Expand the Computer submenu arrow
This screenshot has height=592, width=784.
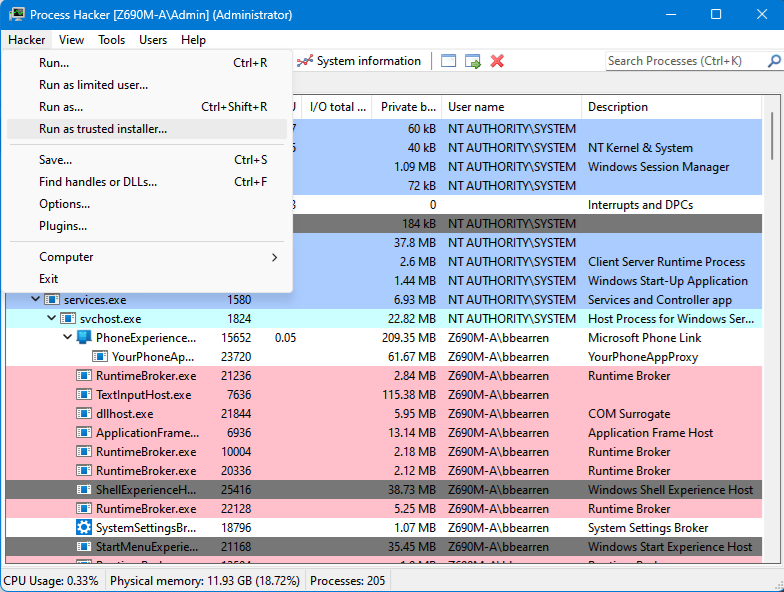274,257
